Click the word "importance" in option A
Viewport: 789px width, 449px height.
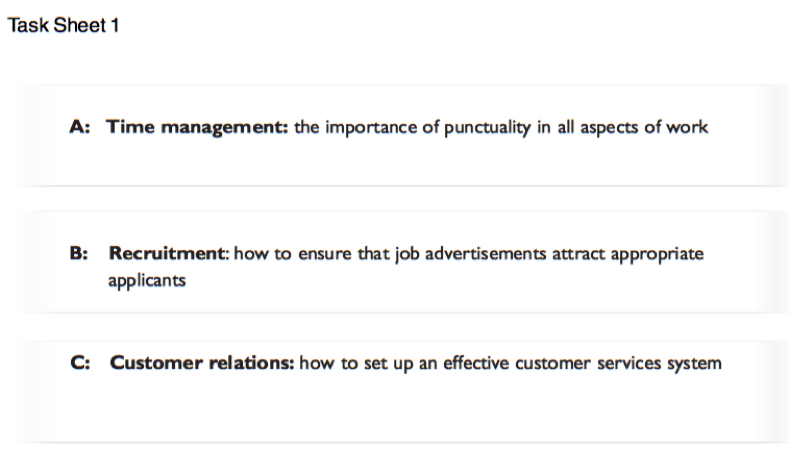363,127
